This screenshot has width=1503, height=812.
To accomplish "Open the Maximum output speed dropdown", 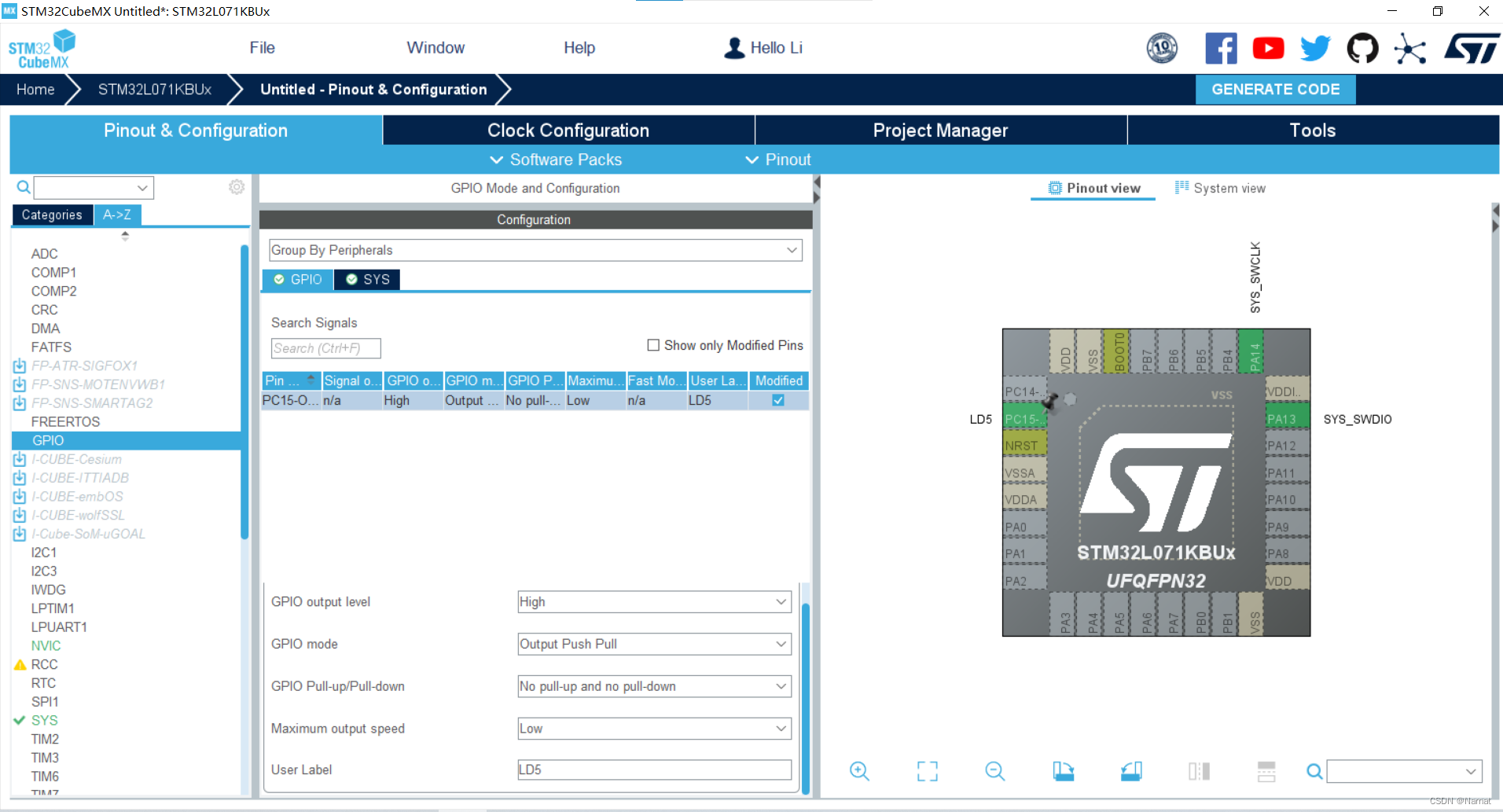I will tap(654, 729).
